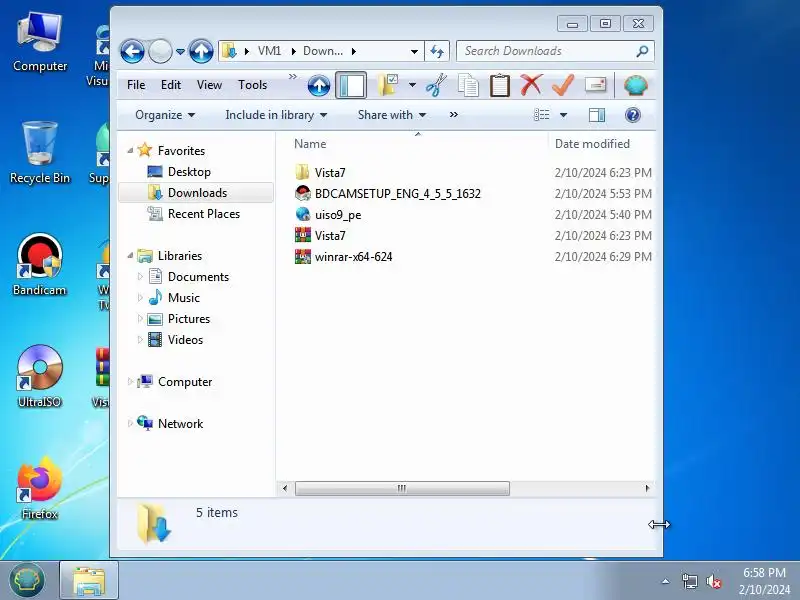
Task: Select Computer in the navigation pane
Action: click(185, 382)
